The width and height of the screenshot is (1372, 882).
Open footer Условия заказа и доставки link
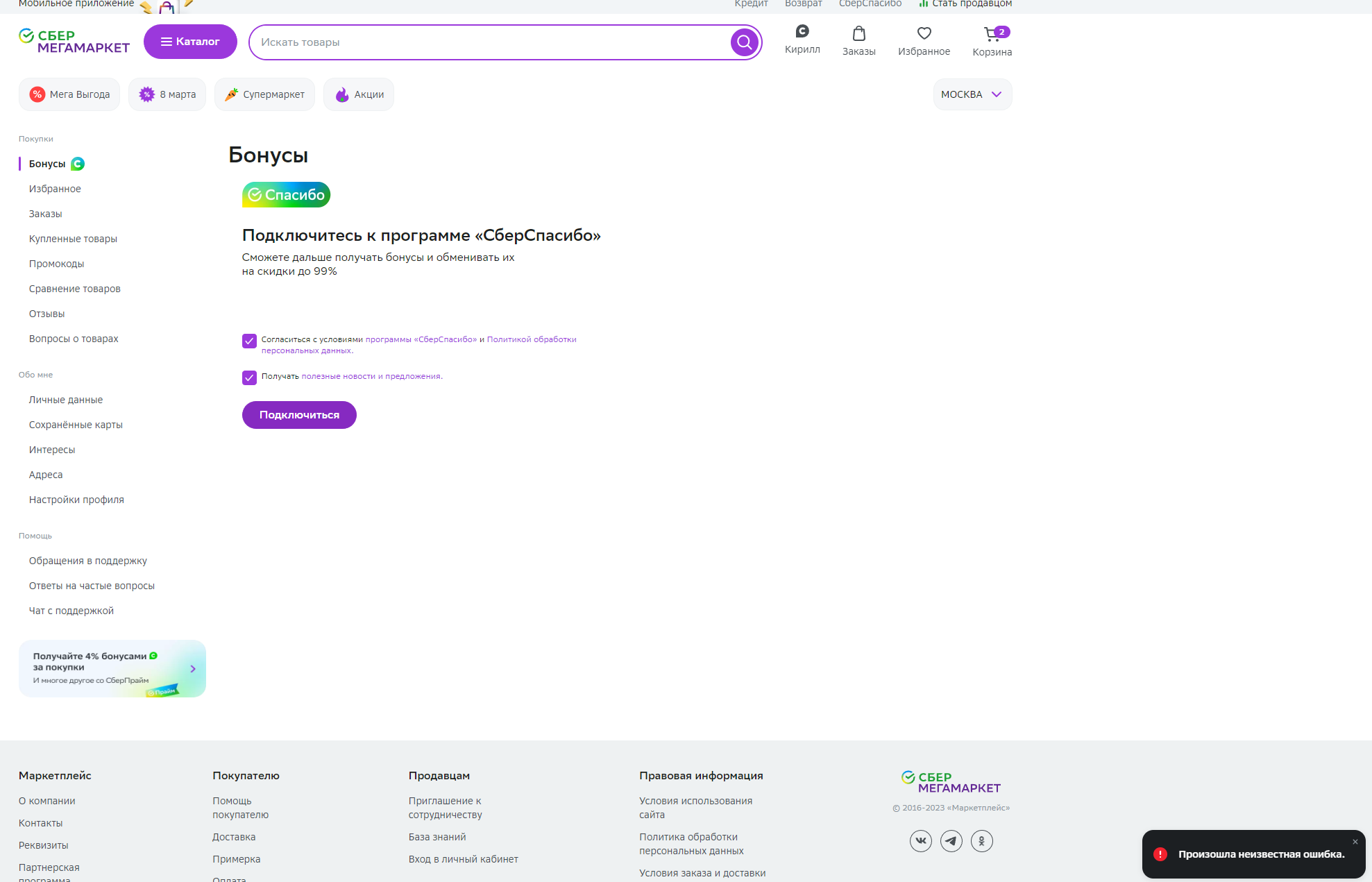[702, 873]
